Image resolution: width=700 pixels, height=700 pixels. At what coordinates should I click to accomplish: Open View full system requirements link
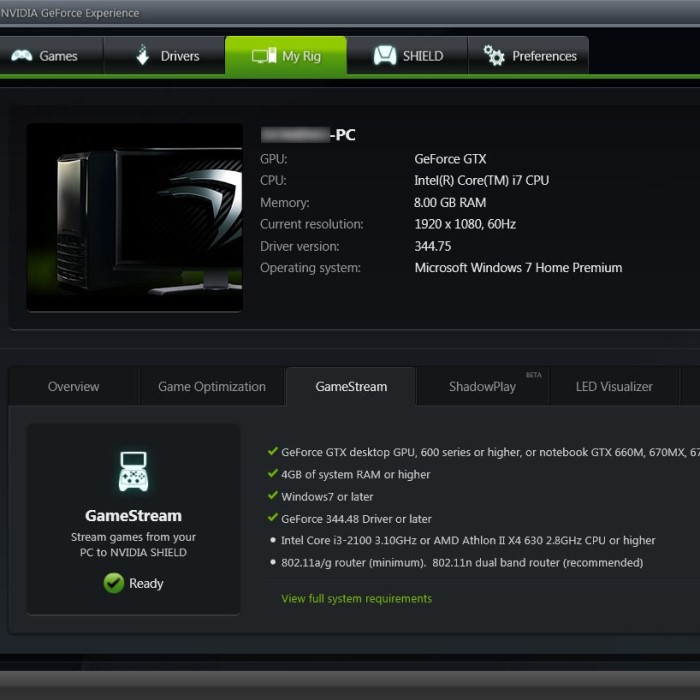tap(357, 599)
